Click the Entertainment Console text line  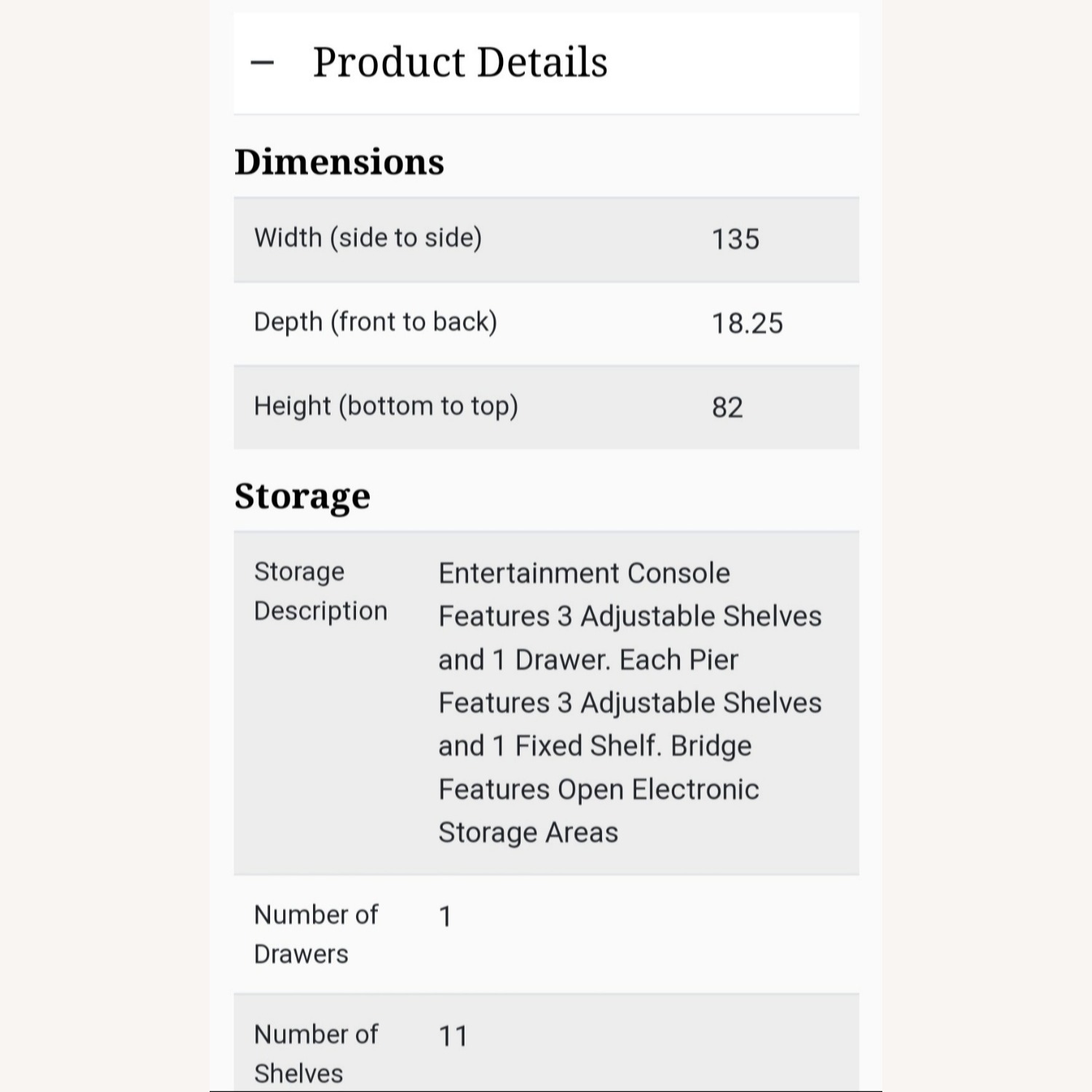[584, 574]
